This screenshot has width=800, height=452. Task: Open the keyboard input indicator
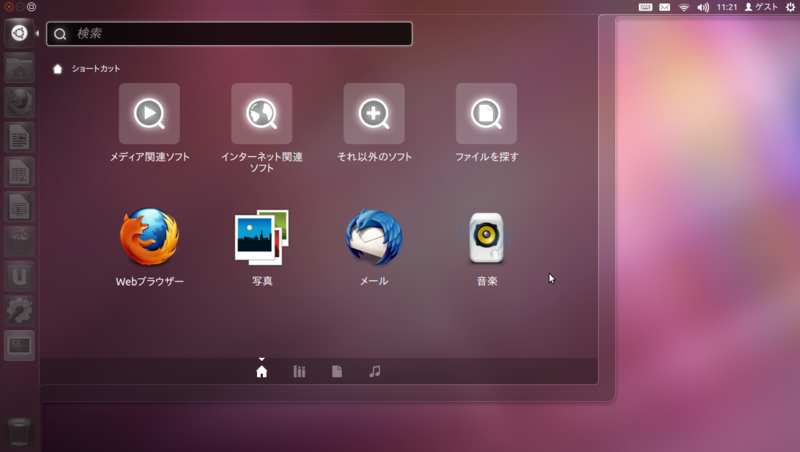pos(645,7)
